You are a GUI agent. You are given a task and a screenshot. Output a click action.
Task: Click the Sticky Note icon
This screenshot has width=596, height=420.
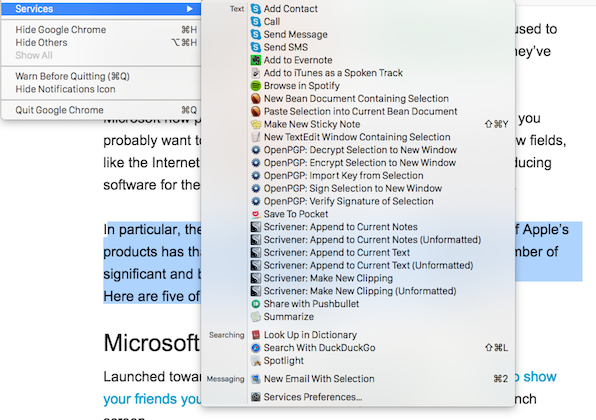256,124
